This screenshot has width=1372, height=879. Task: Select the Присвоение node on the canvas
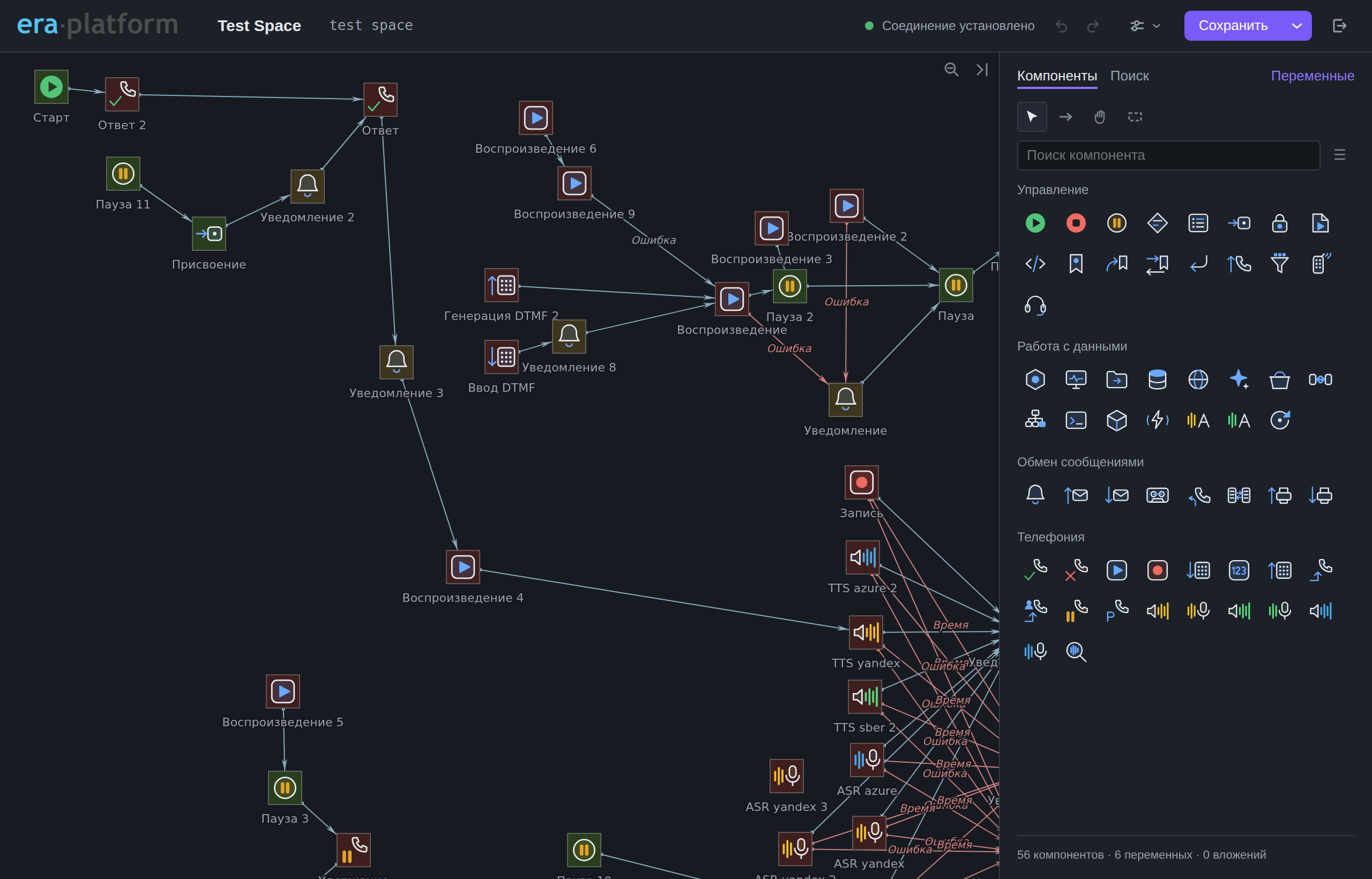209,234
